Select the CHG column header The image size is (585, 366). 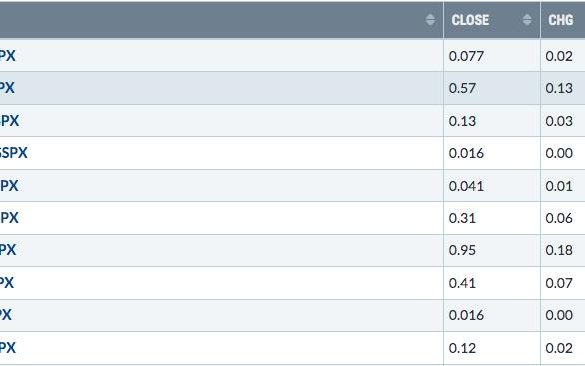coord(563,19)
